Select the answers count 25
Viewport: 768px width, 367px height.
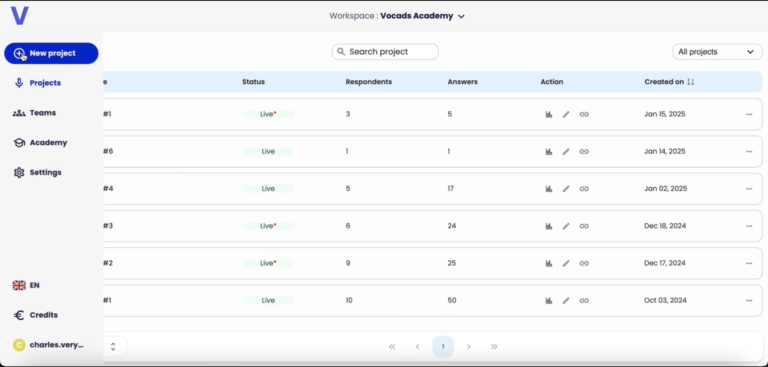(452, 263)
